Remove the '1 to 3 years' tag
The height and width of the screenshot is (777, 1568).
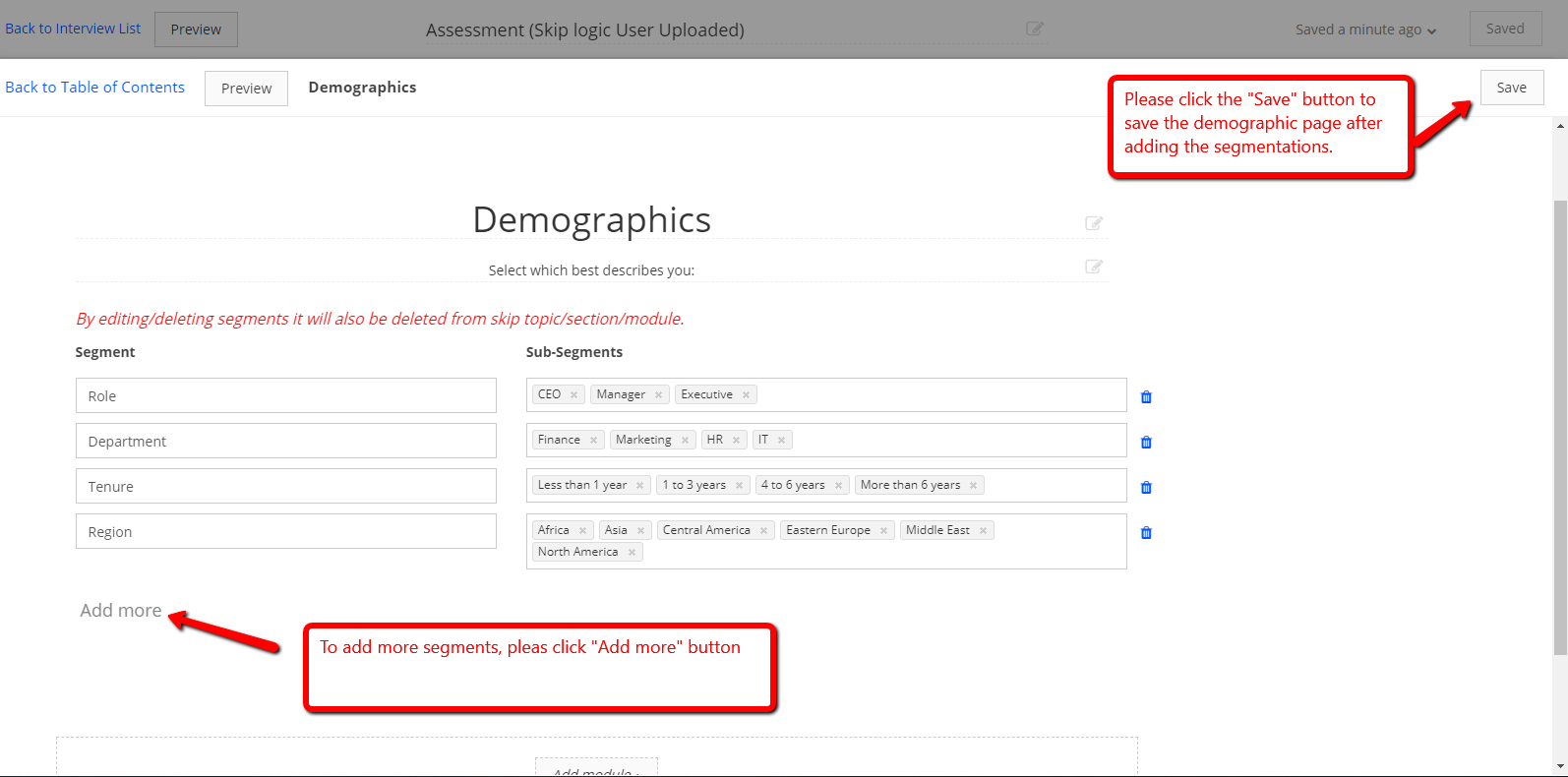tap(739, 486)
